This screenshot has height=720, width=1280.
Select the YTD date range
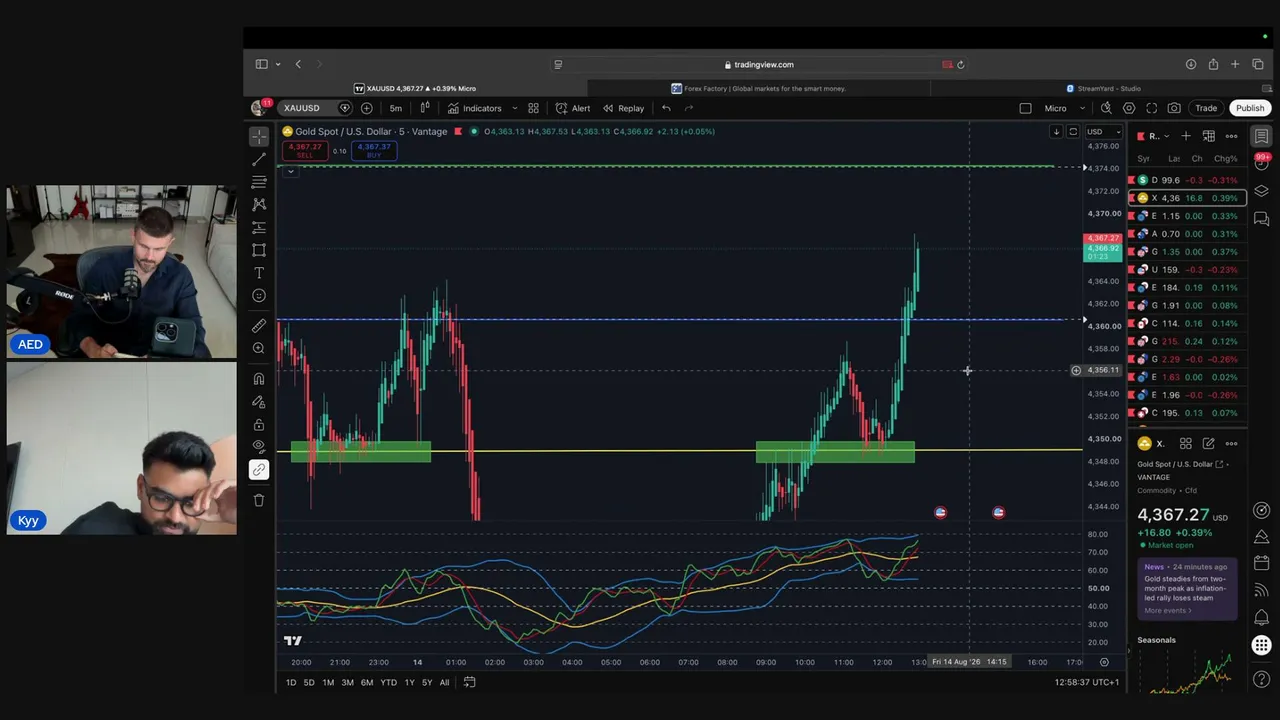coord(388,682)
